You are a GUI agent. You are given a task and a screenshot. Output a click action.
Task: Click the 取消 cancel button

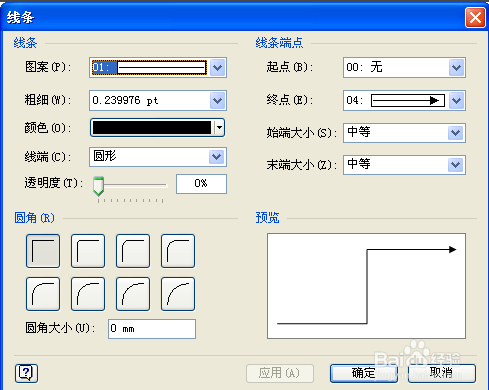coord(442,373)
